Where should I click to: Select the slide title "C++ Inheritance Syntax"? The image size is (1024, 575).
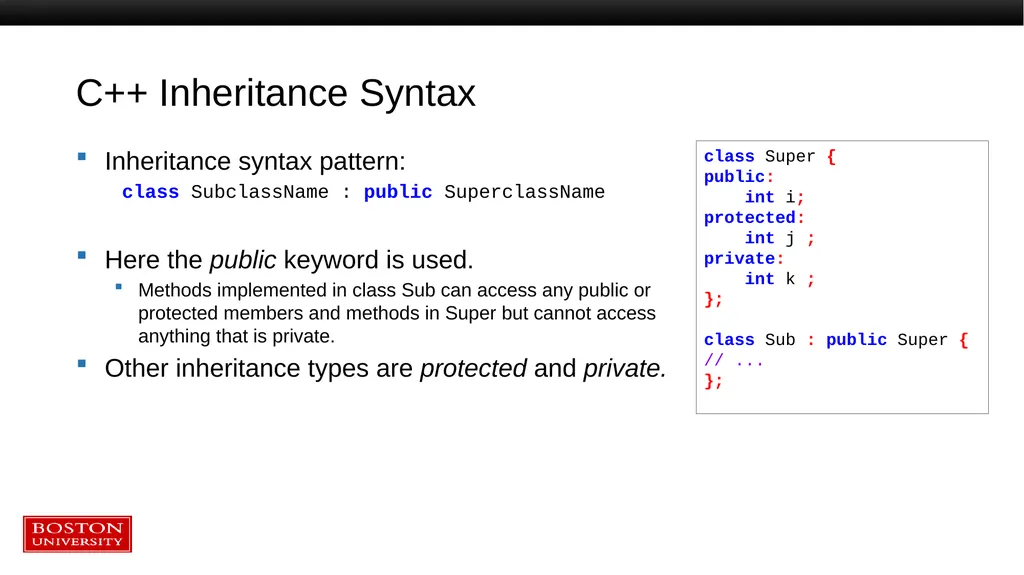tap(276, 93)
